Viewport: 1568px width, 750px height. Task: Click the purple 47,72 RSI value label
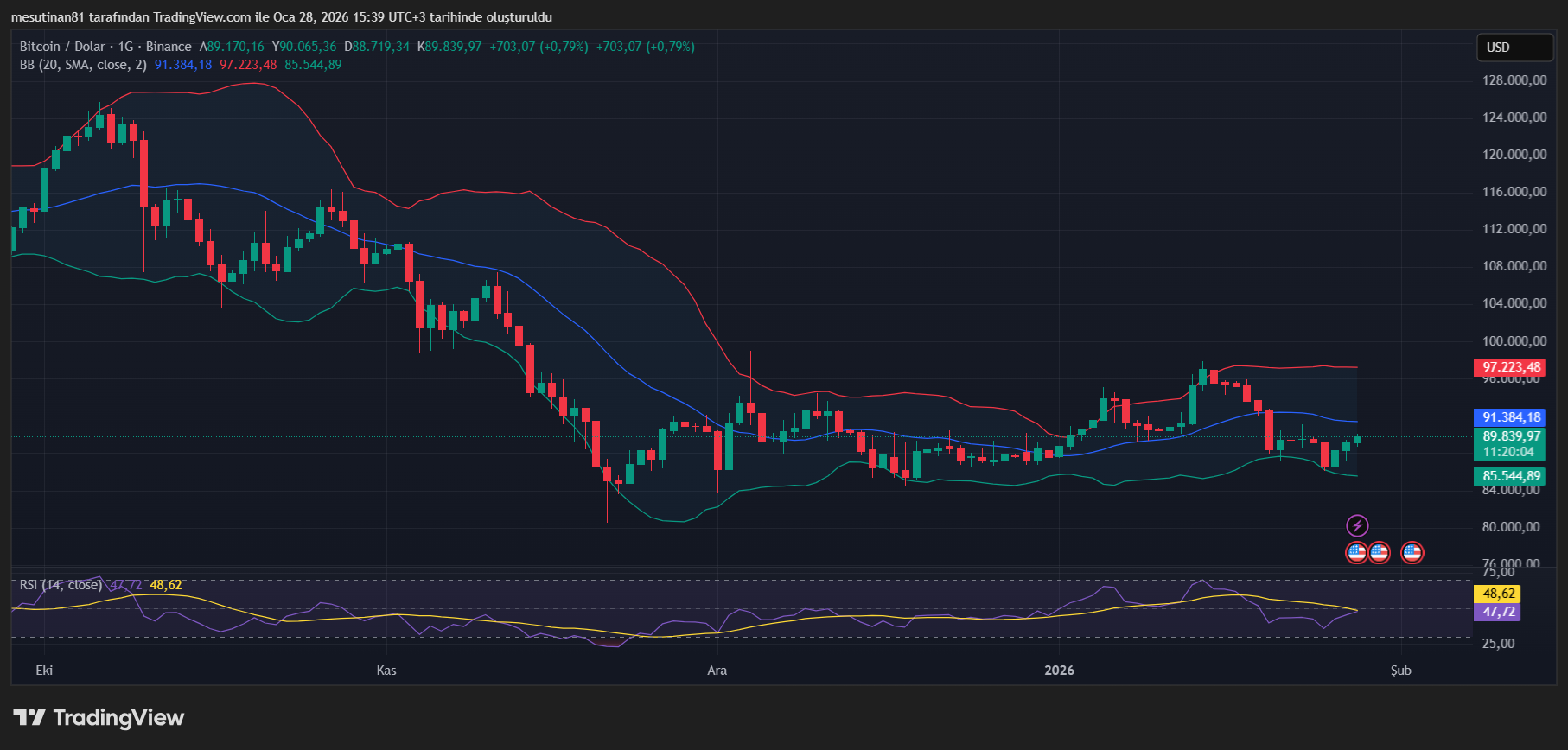[1498, 612]
